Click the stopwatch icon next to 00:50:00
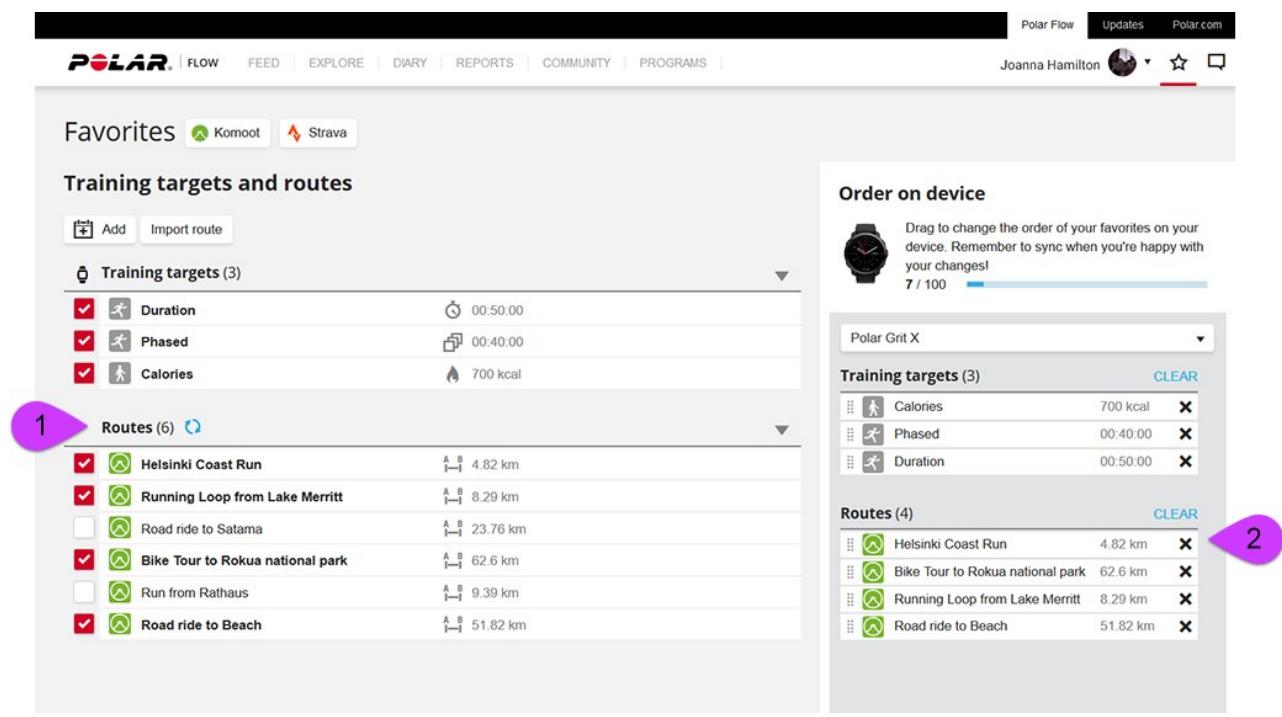Image resolution: width=1282 pixels, height=717 pixels. point(453,310)
